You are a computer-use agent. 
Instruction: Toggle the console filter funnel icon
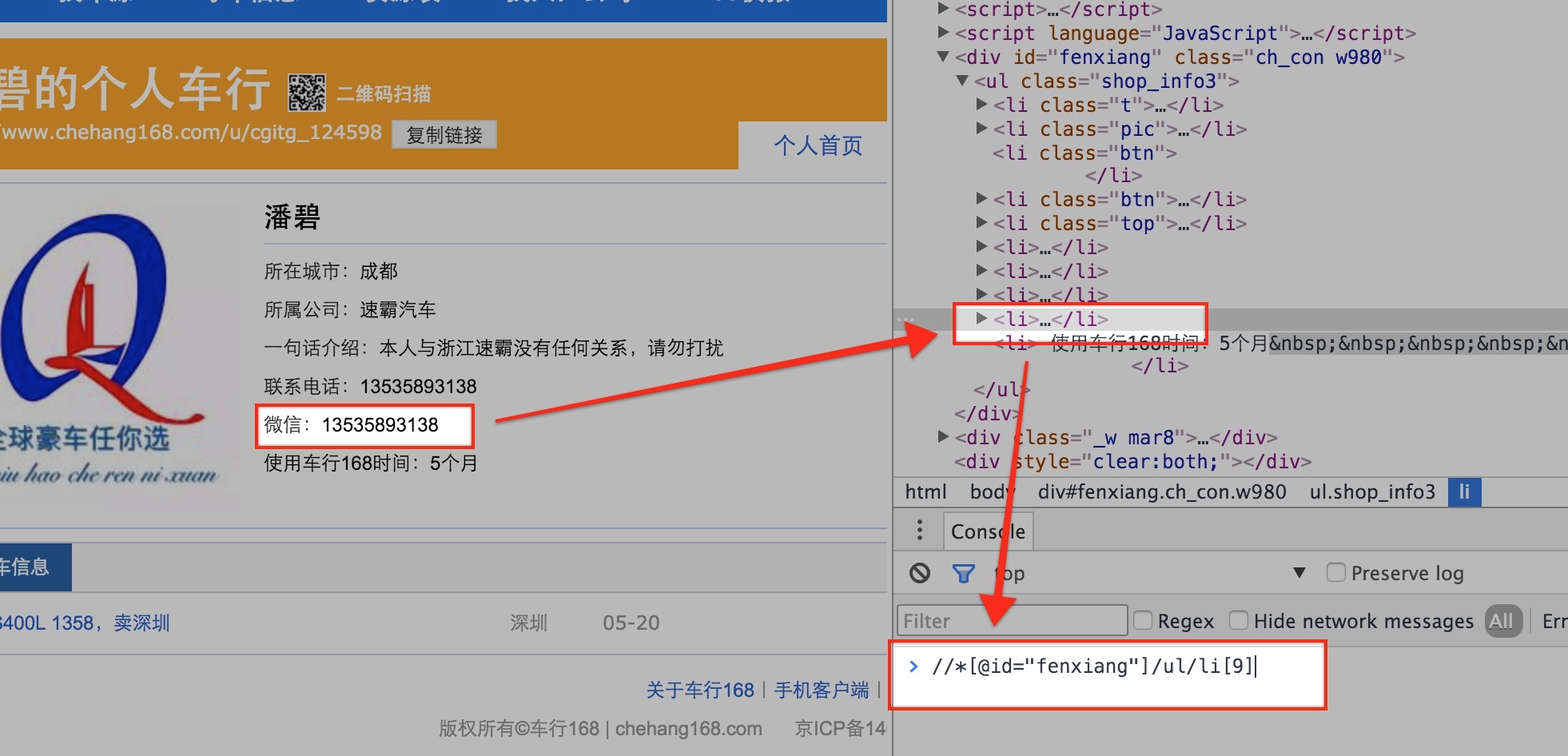(964, 573)
